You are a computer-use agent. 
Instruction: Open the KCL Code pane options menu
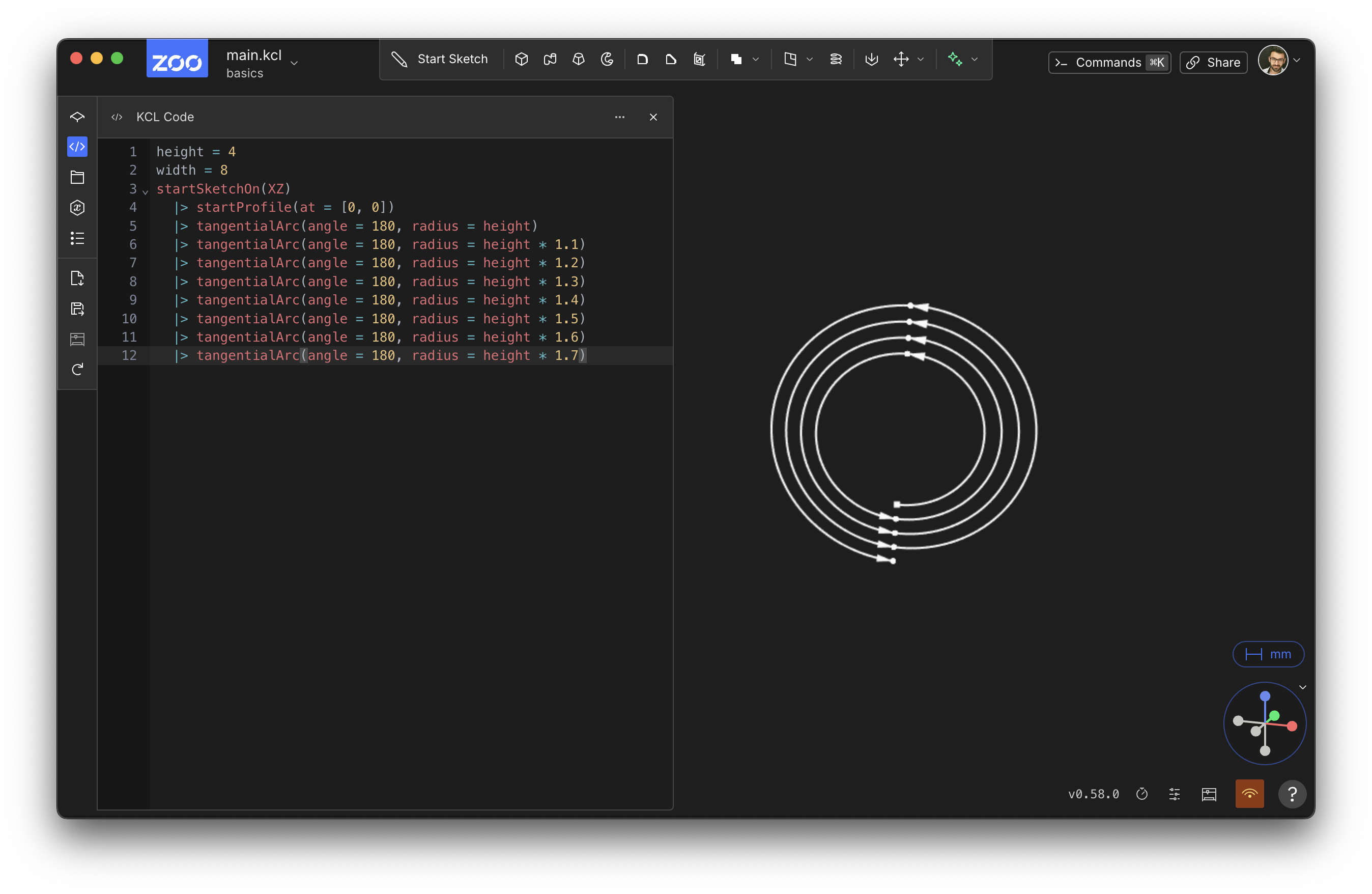point(620,117)
